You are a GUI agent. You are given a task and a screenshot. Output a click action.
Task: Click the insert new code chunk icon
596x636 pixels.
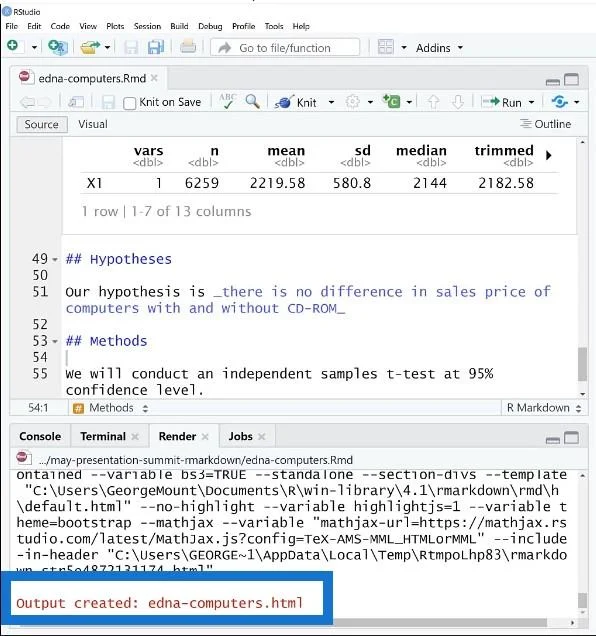(391, 101)
